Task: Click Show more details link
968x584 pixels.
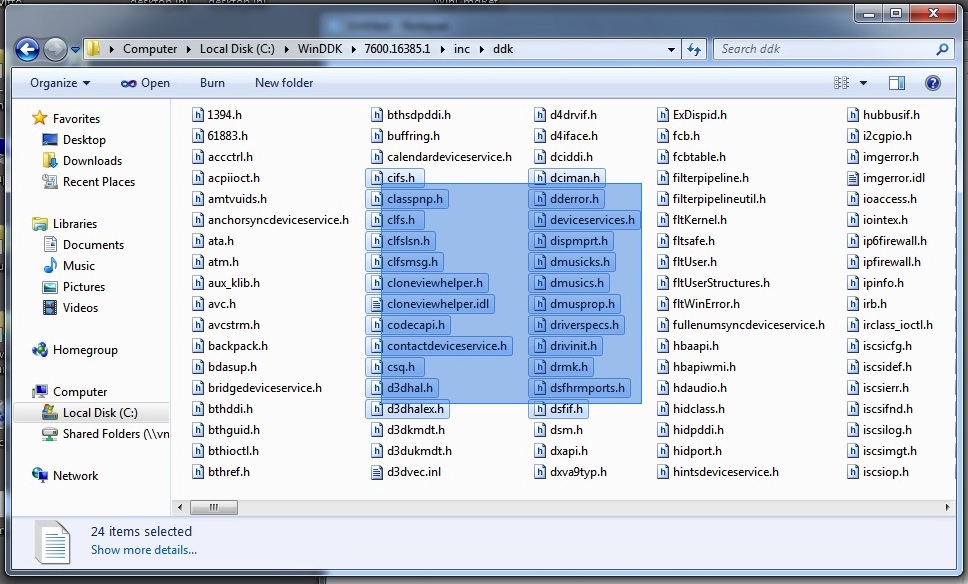Action: pos(144,549)
